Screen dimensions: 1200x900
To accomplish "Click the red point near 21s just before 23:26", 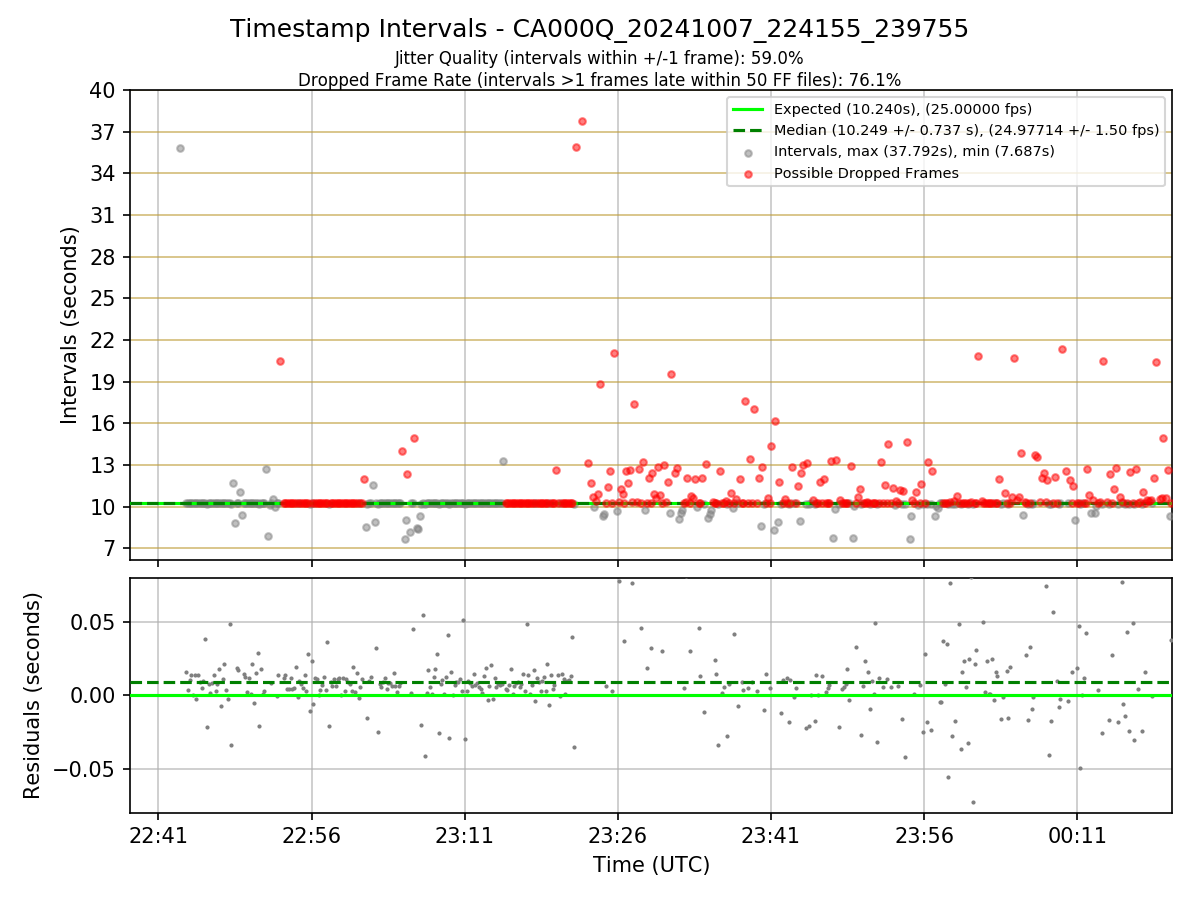I will (614, 353).
